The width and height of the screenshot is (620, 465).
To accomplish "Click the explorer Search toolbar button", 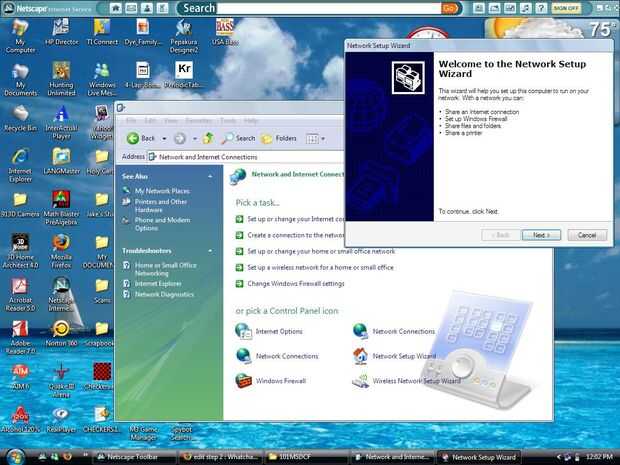I will click(x=238, y=138).
